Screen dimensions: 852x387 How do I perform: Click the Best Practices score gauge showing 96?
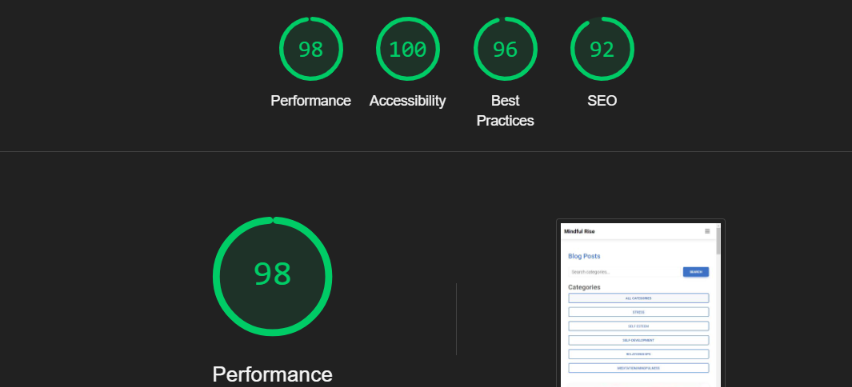coord(505,49)
